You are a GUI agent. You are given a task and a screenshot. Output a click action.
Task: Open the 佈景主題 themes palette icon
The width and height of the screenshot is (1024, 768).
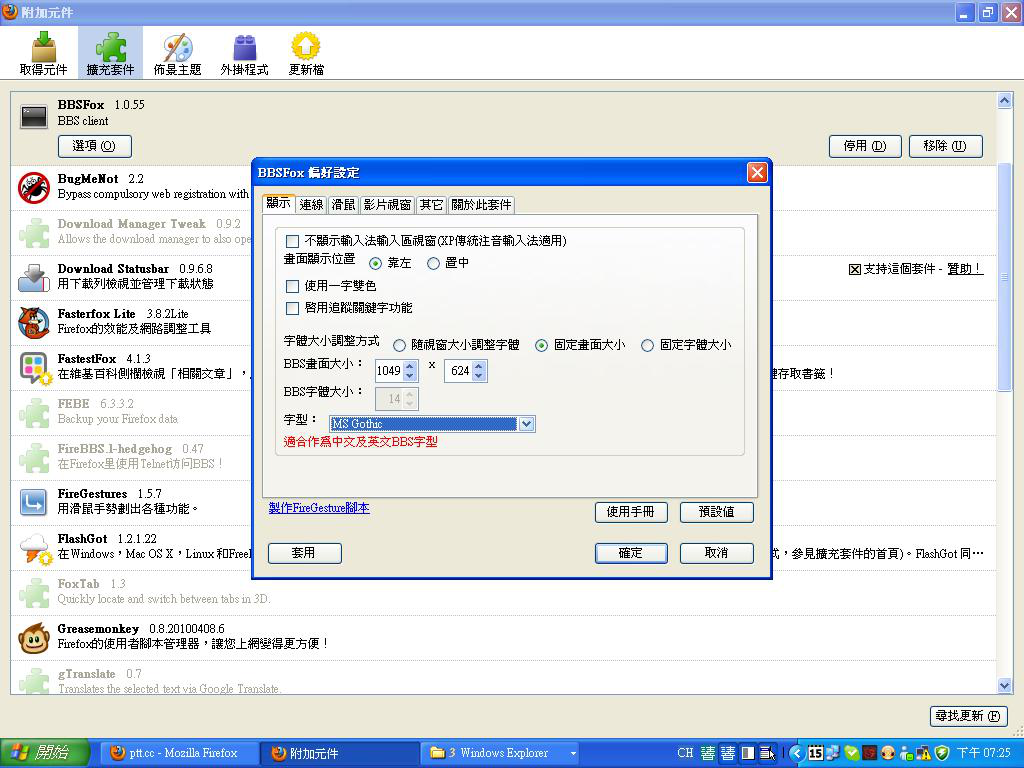(177, 54)
